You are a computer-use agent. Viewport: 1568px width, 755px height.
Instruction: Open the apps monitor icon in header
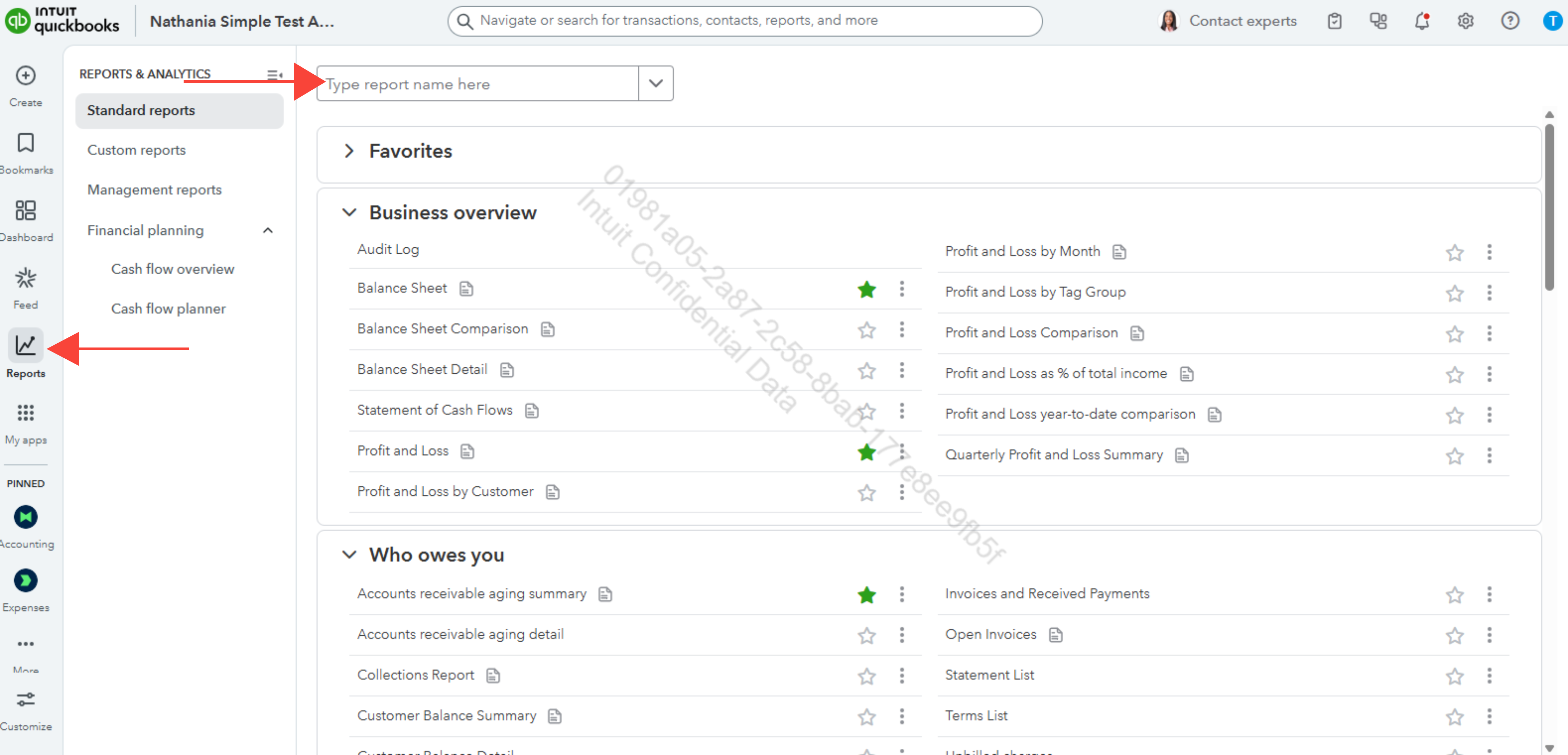1378,21
